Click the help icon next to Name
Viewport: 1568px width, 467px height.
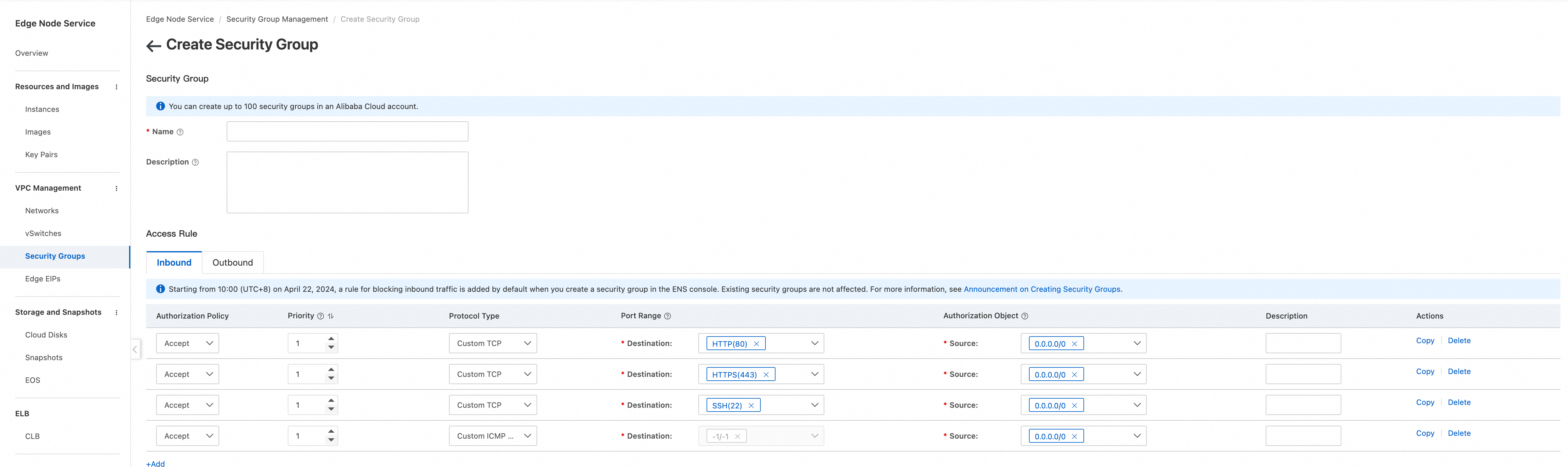[x=180, y=132]
